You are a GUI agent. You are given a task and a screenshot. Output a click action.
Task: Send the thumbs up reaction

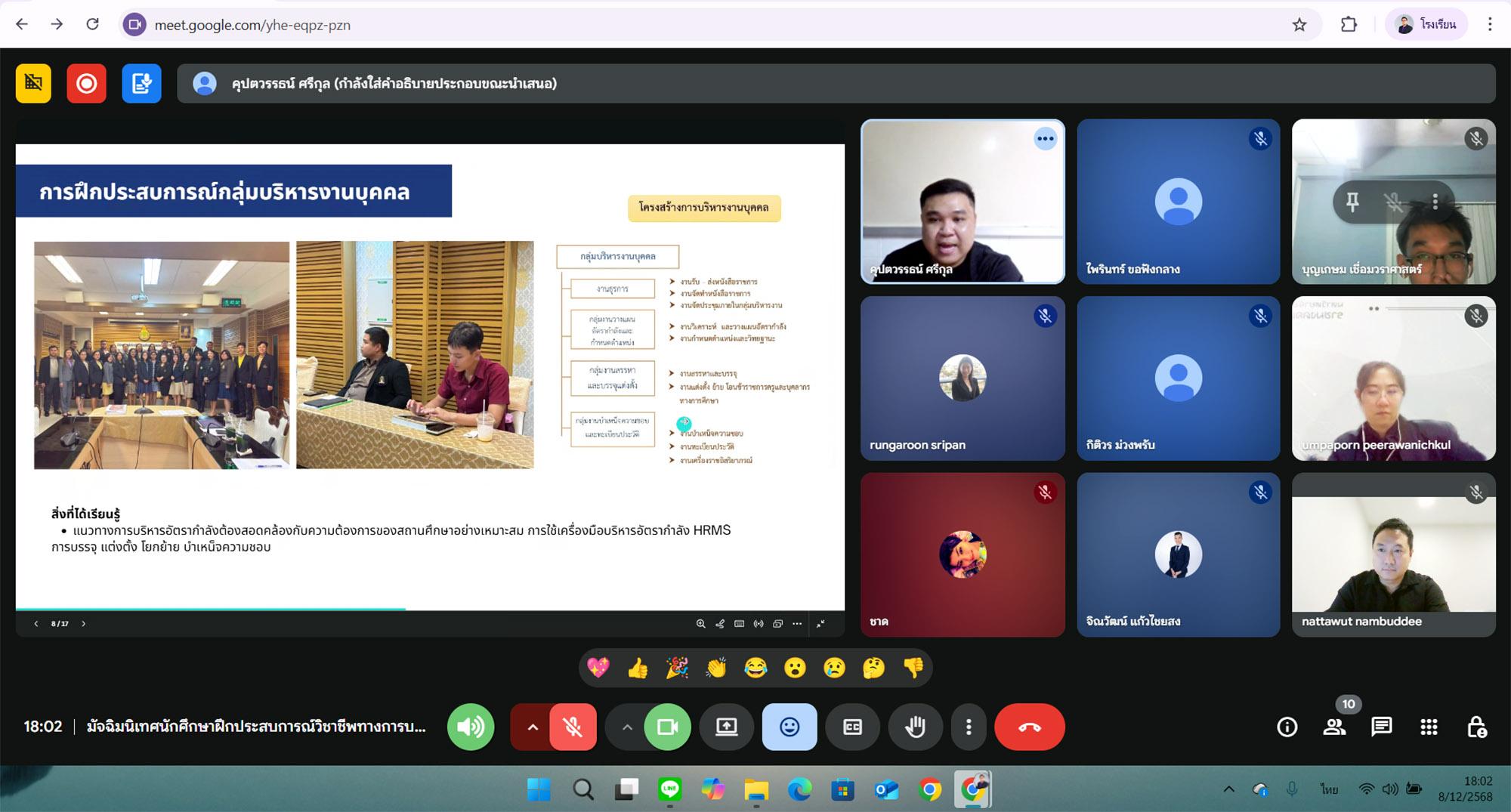coord(638,668)
